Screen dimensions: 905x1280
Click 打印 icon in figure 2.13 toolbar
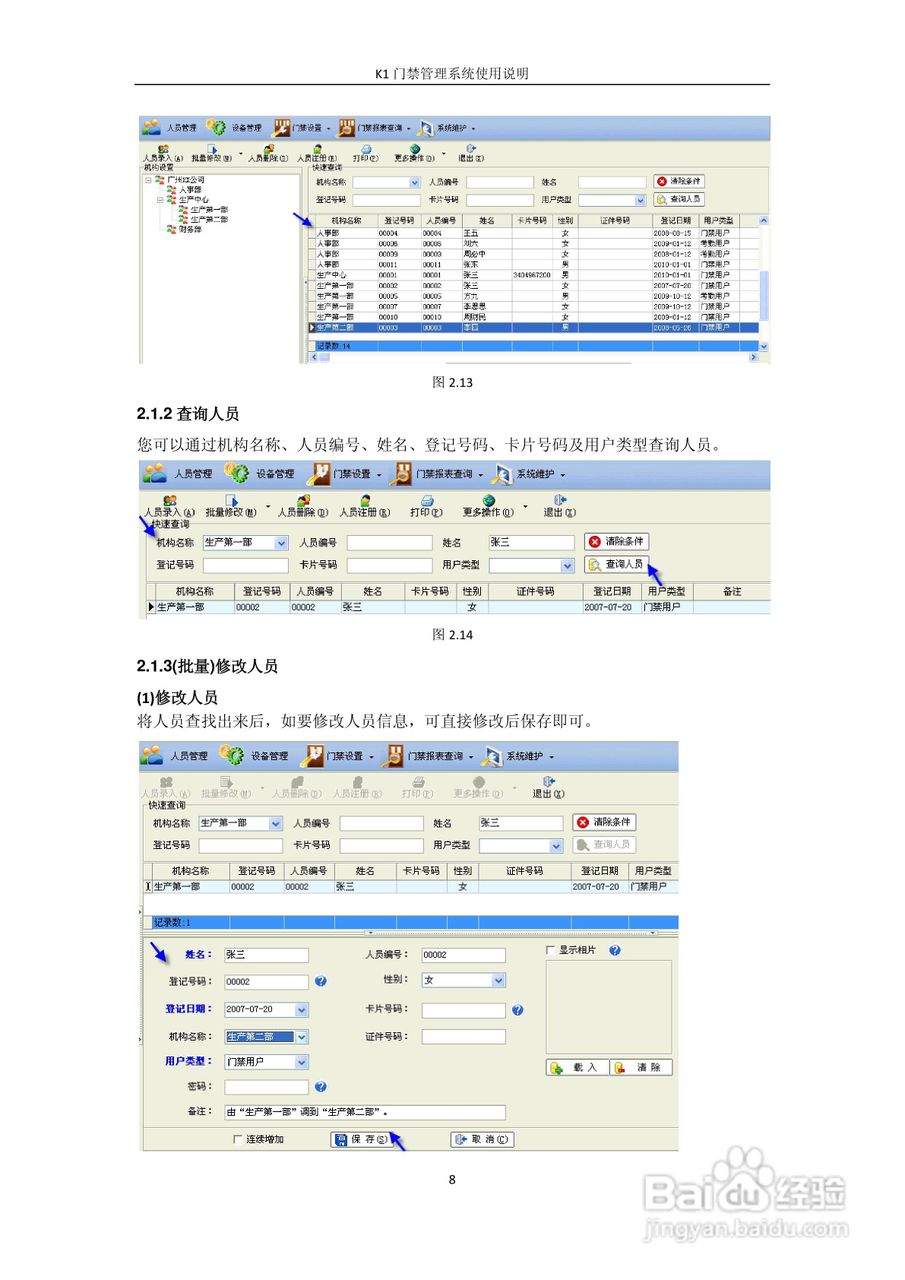366,148
